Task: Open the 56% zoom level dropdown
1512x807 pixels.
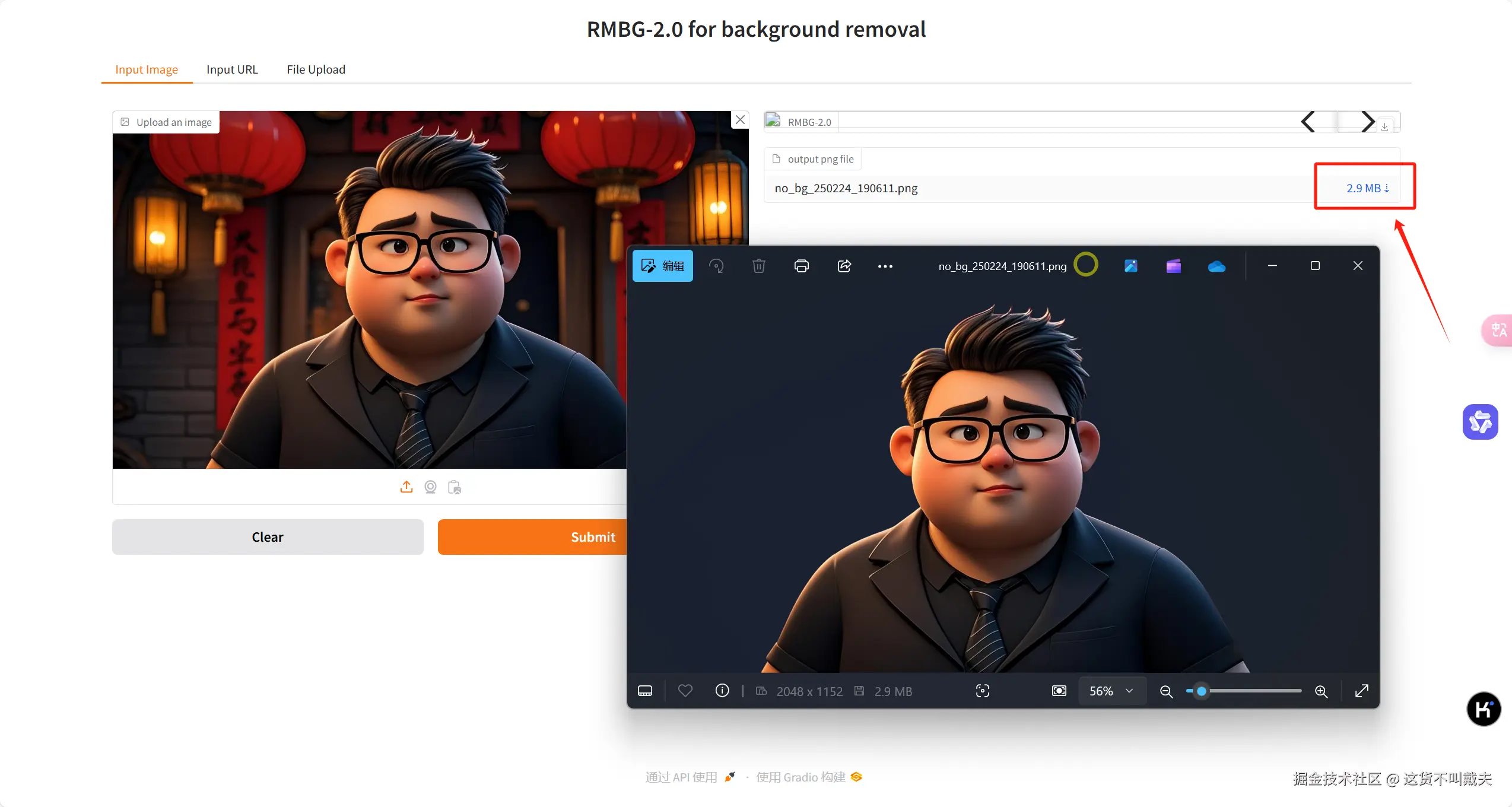Action: [x=1111, y=691]
